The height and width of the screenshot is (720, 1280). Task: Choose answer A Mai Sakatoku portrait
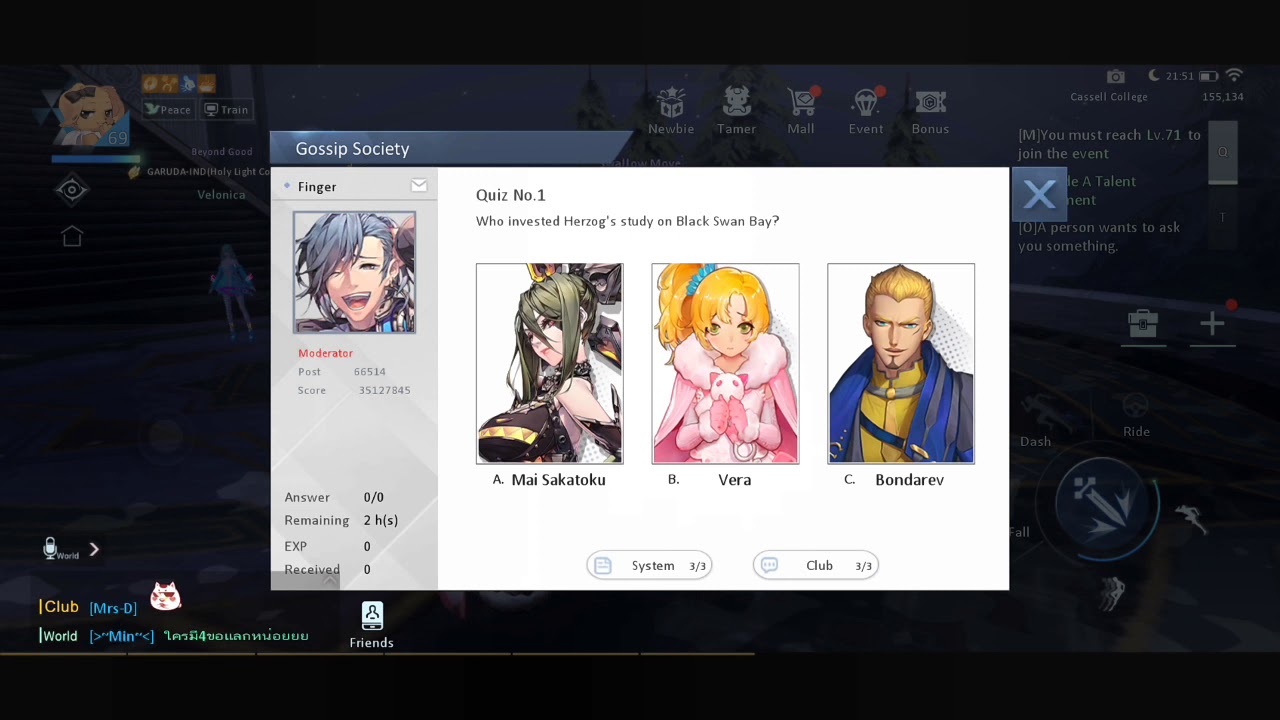click(549, 363)
